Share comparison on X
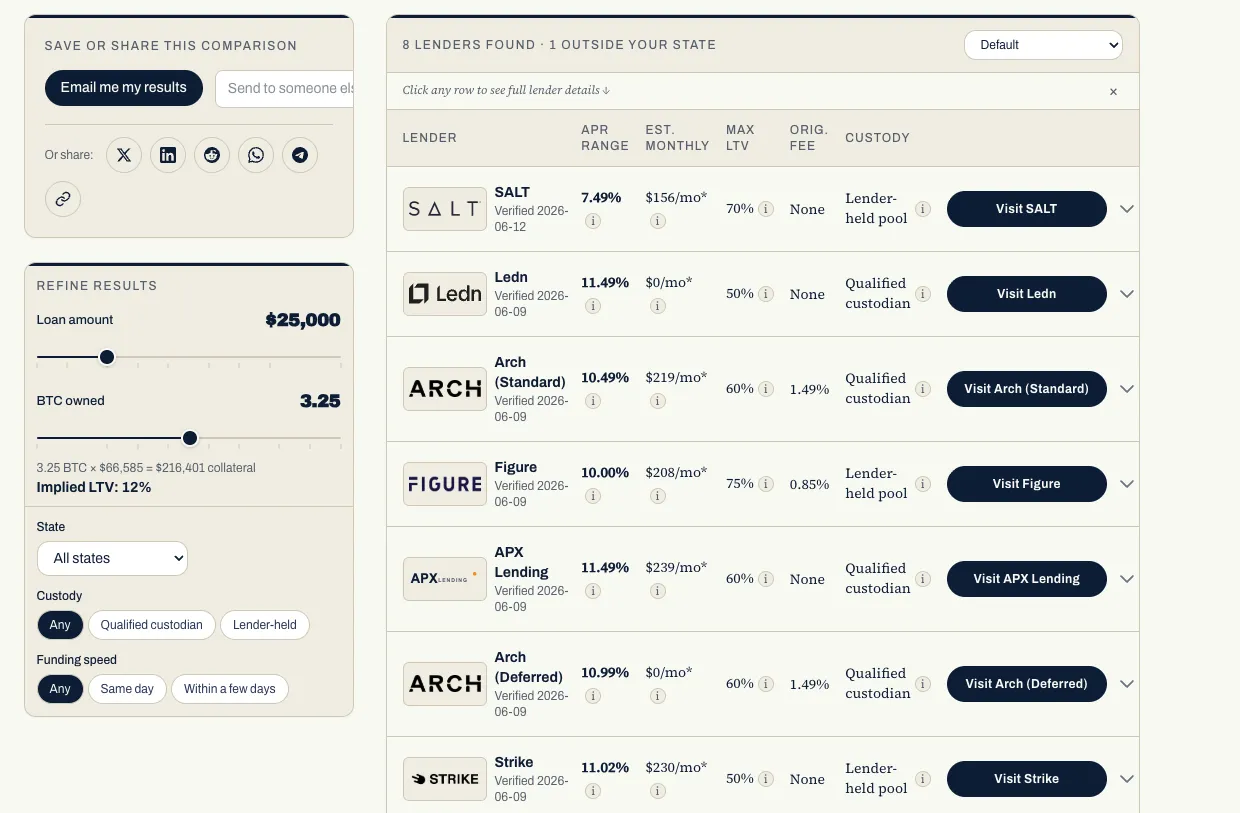This screenshot has width=1240, height=813. pos(124,155)
